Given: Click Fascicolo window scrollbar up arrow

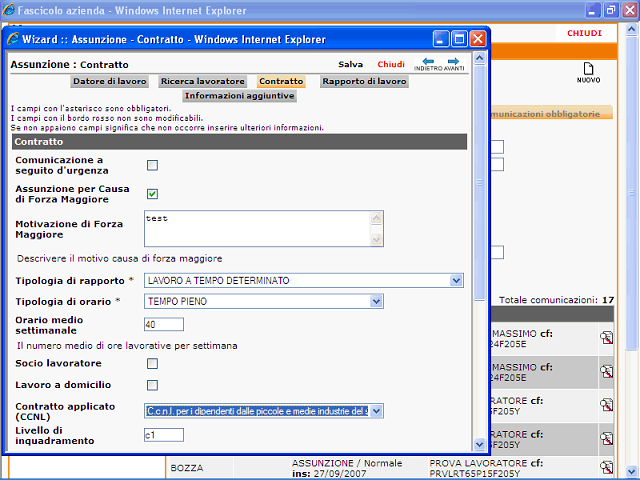Looking at the screenshot, I should [631, 29].
